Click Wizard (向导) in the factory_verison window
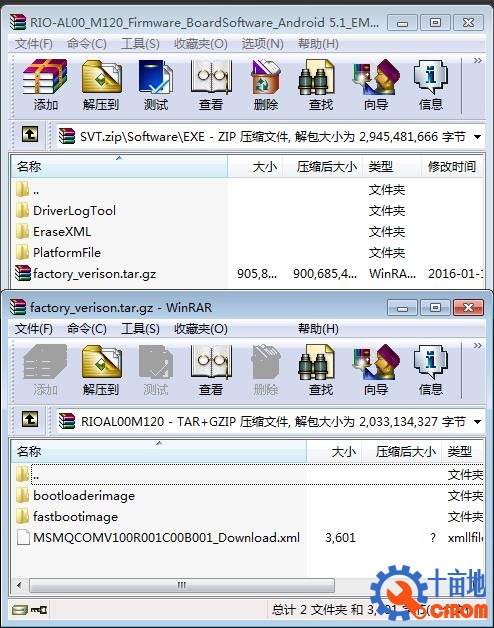Screen dimensions: 494x628 376,370
